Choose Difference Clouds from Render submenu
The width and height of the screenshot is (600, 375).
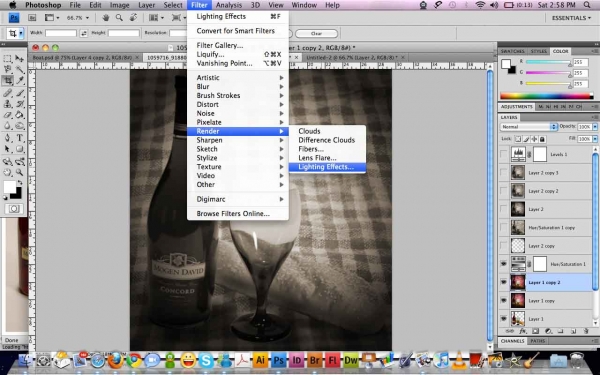[x=327, y=140]
